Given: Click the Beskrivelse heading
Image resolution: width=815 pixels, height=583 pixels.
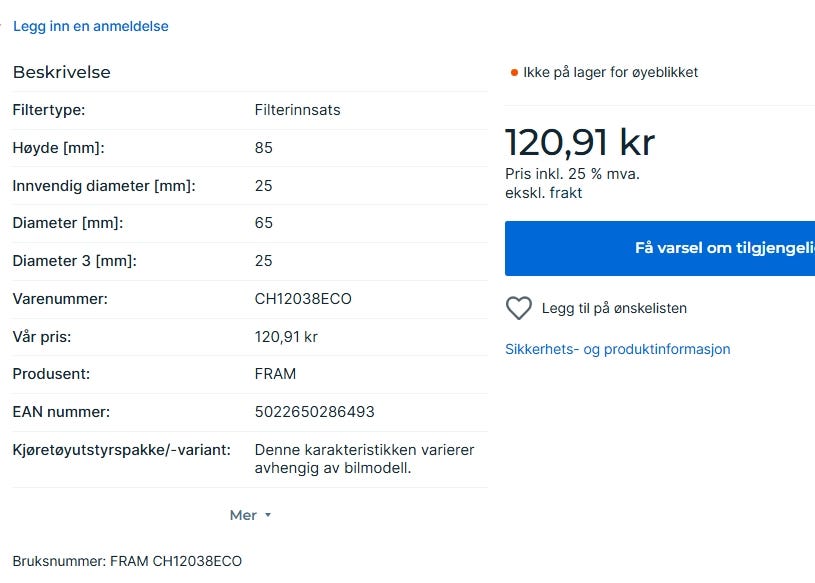Looking at the screenshot, I should [x=61, y=72].
